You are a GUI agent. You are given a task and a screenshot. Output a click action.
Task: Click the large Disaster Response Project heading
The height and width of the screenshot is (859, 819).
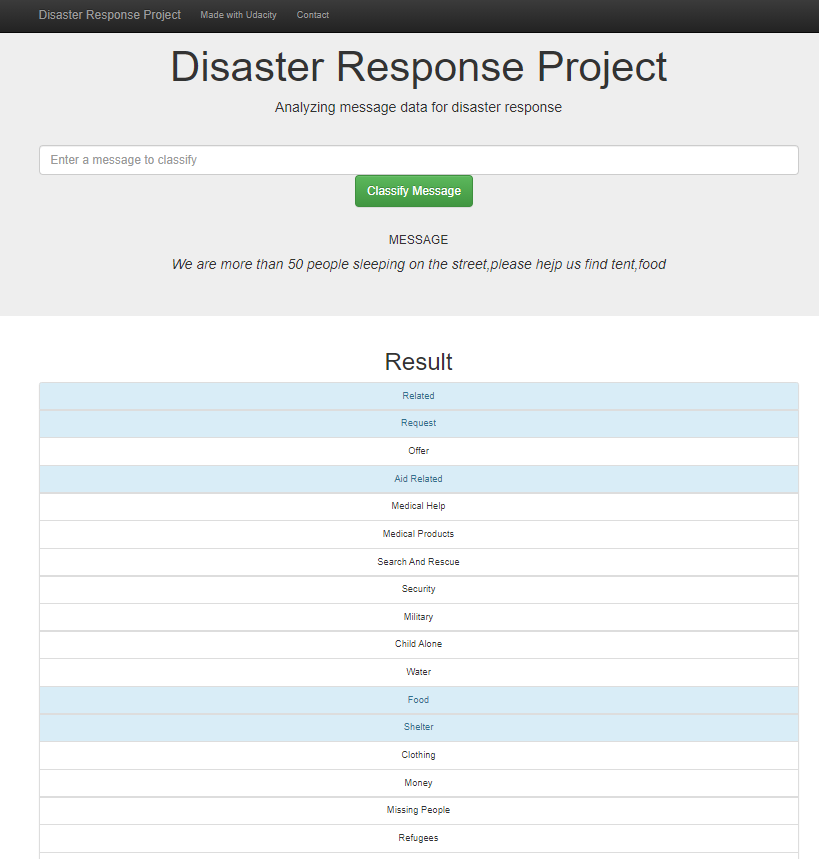[419, 67]
